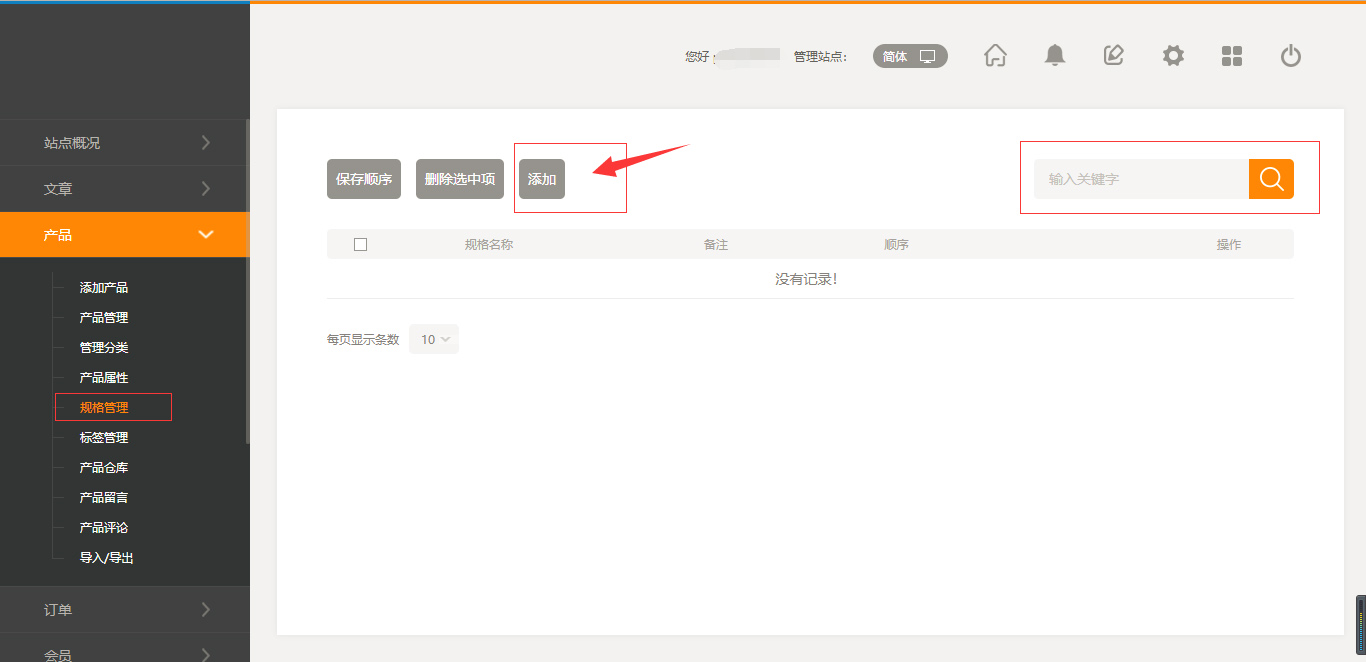Open settings gear icon
The height and width of the screenshot is (662, 1366).
(x=1173, y=56)
